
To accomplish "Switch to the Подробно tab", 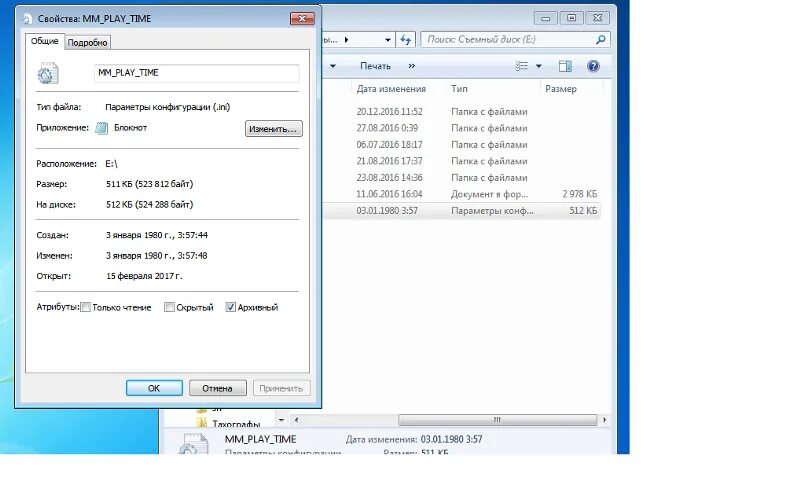I will (x=87, y=42).
